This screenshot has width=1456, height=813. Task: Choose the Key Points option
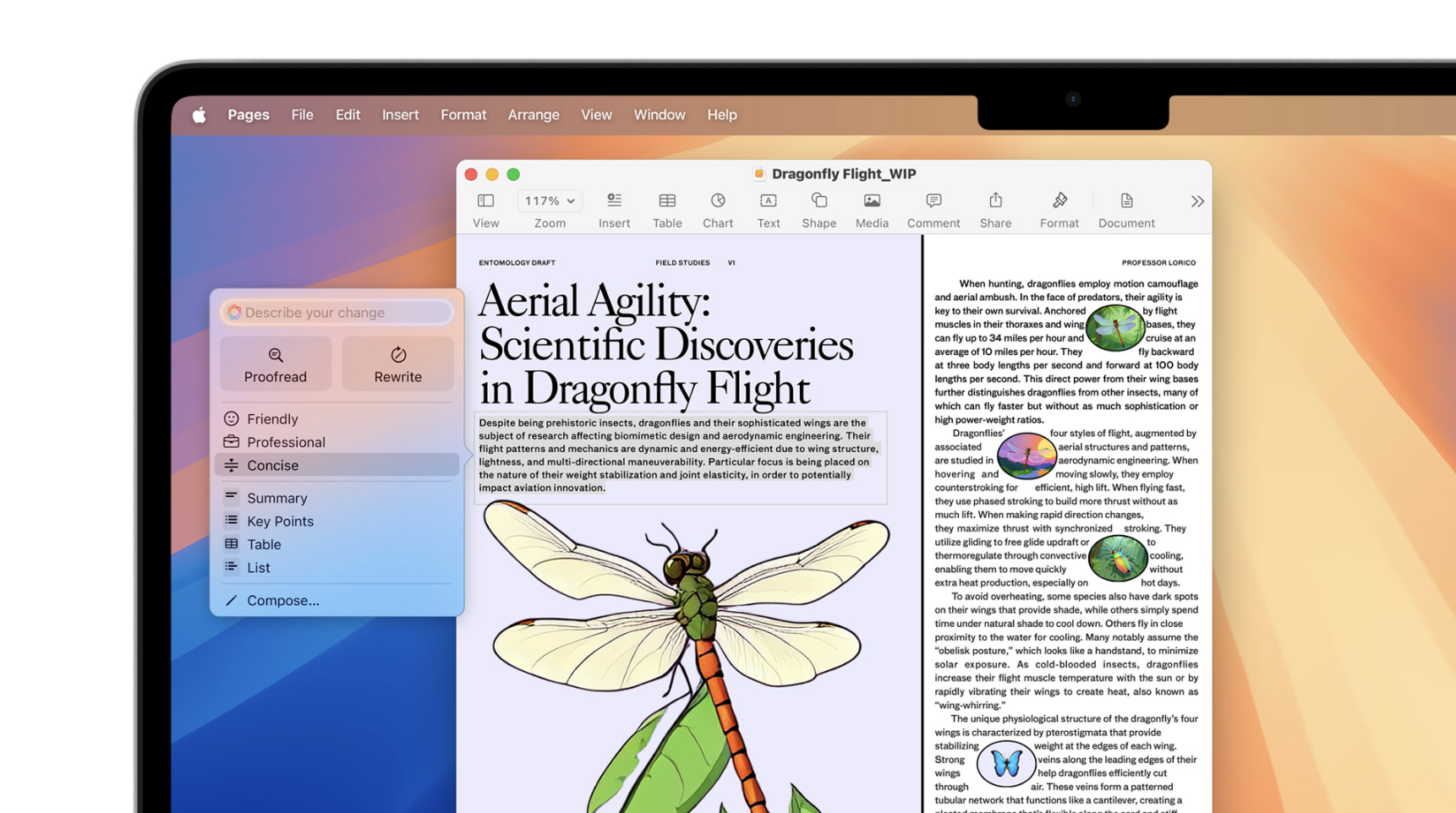tap(337, 521)
